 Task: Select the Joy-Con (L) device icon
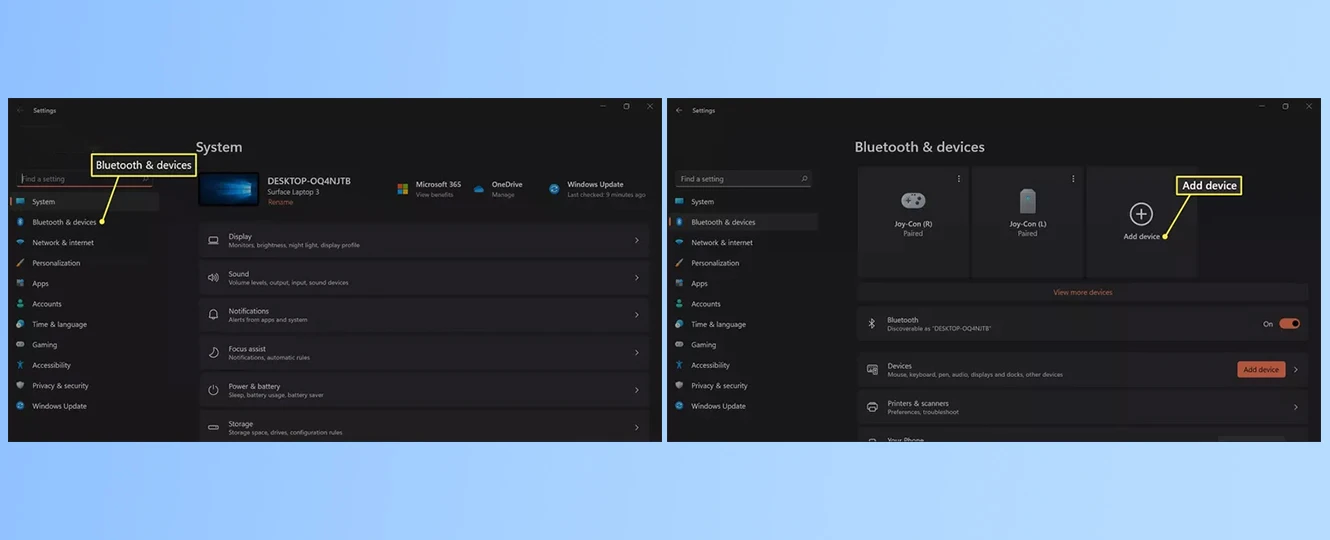[x=1027, y=200]
